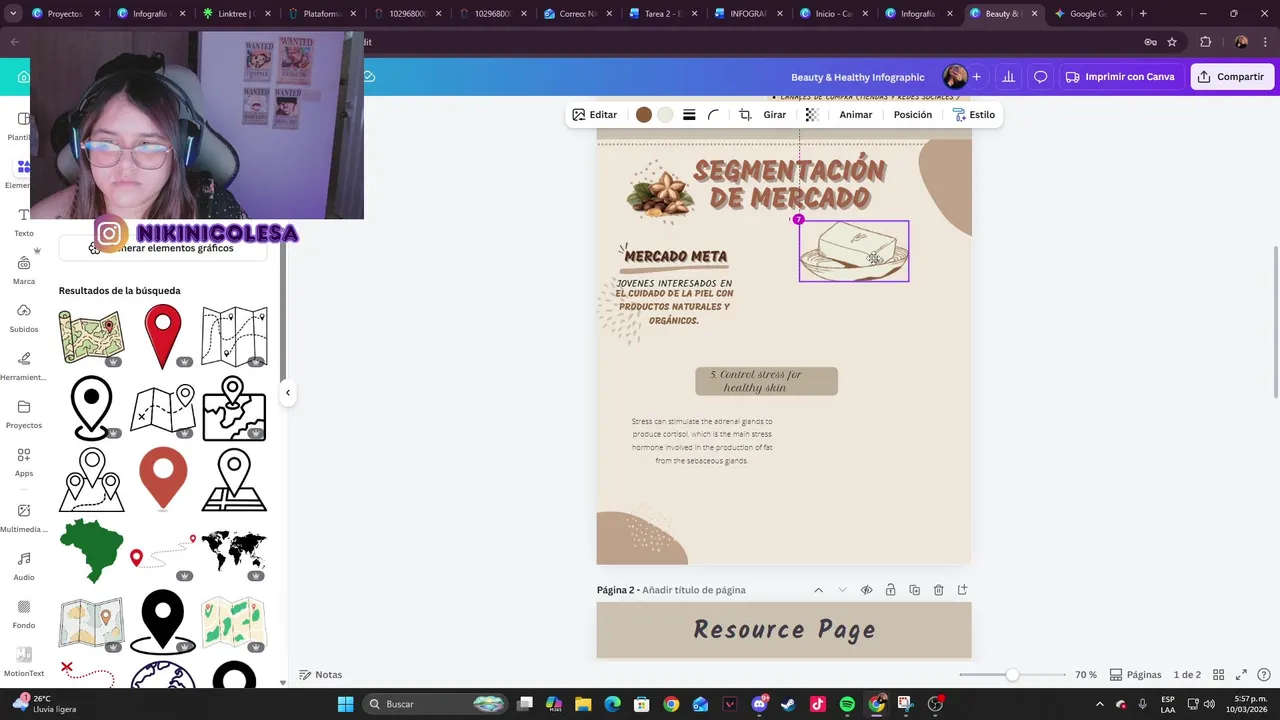
Task: Switch to Inicio - Canva browser tab
Action: click(x=833, y=14)
